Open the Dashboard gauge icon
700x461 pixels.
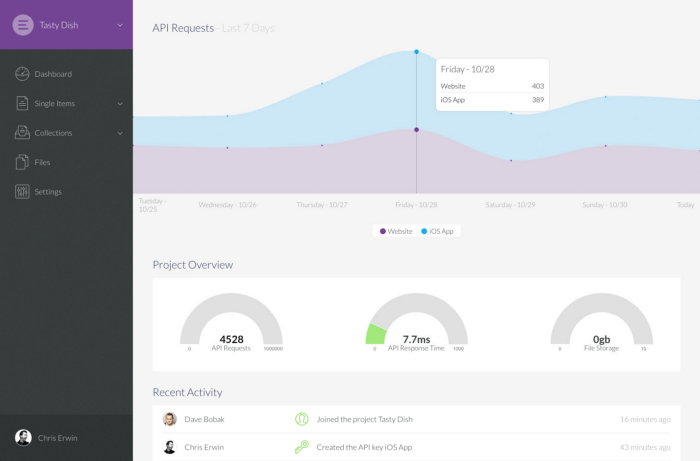[x=22, y=74]
